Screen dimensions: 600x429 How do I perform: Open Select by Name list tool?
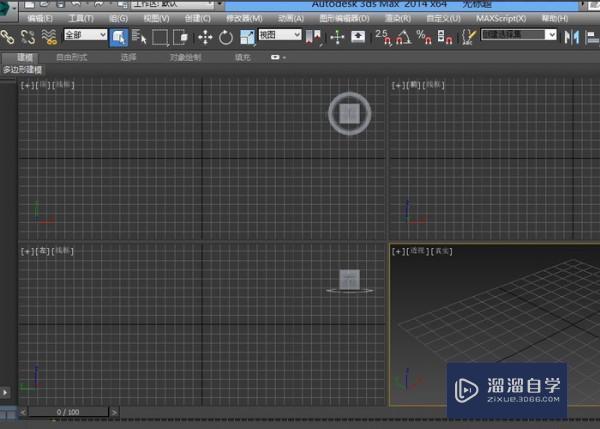coord(138,37)
